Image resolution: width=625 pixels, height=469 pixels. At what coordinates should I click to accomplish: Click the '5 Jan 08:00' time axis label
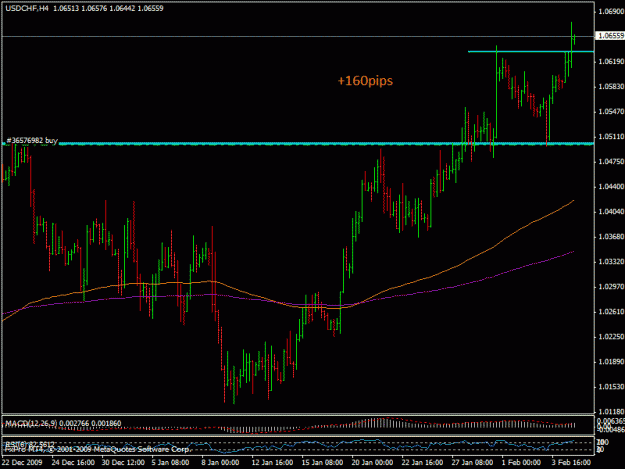point(170,462)
